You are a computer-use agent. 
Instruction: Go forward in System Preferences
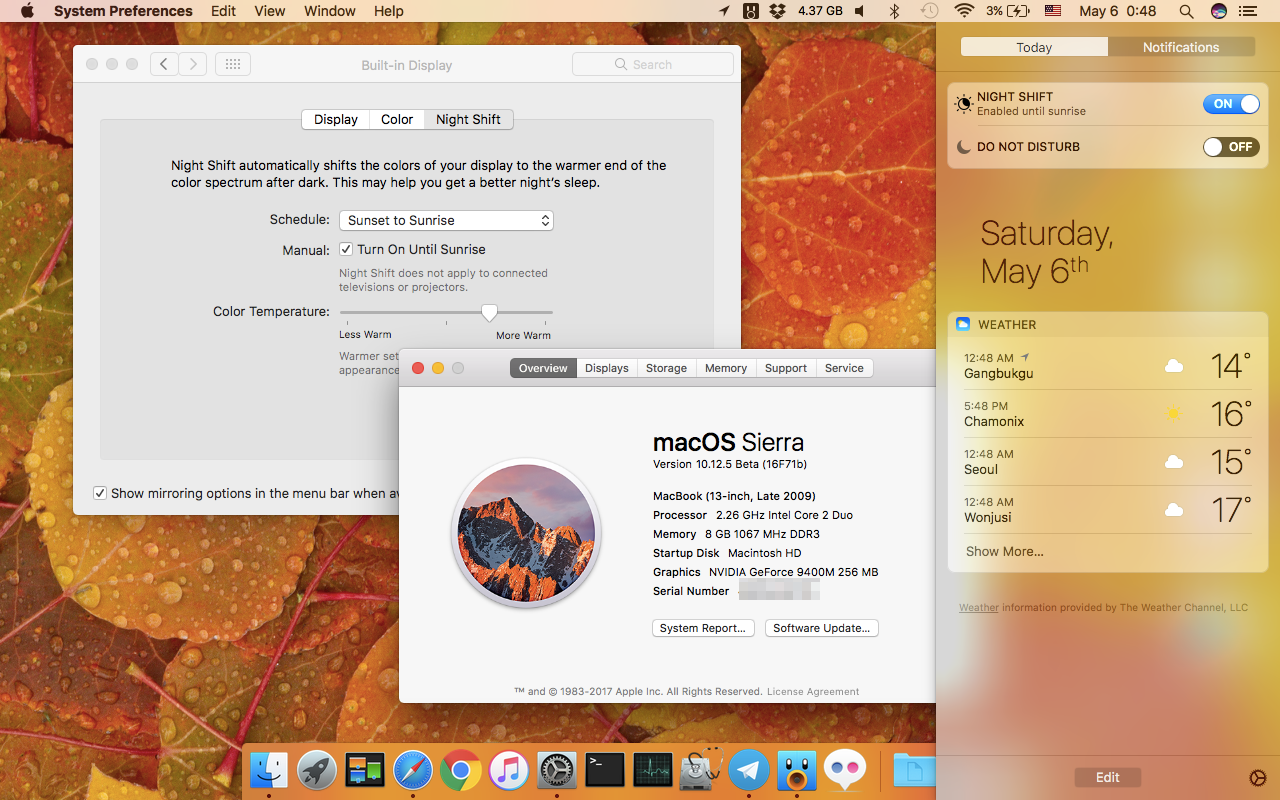tap(193, 64)
